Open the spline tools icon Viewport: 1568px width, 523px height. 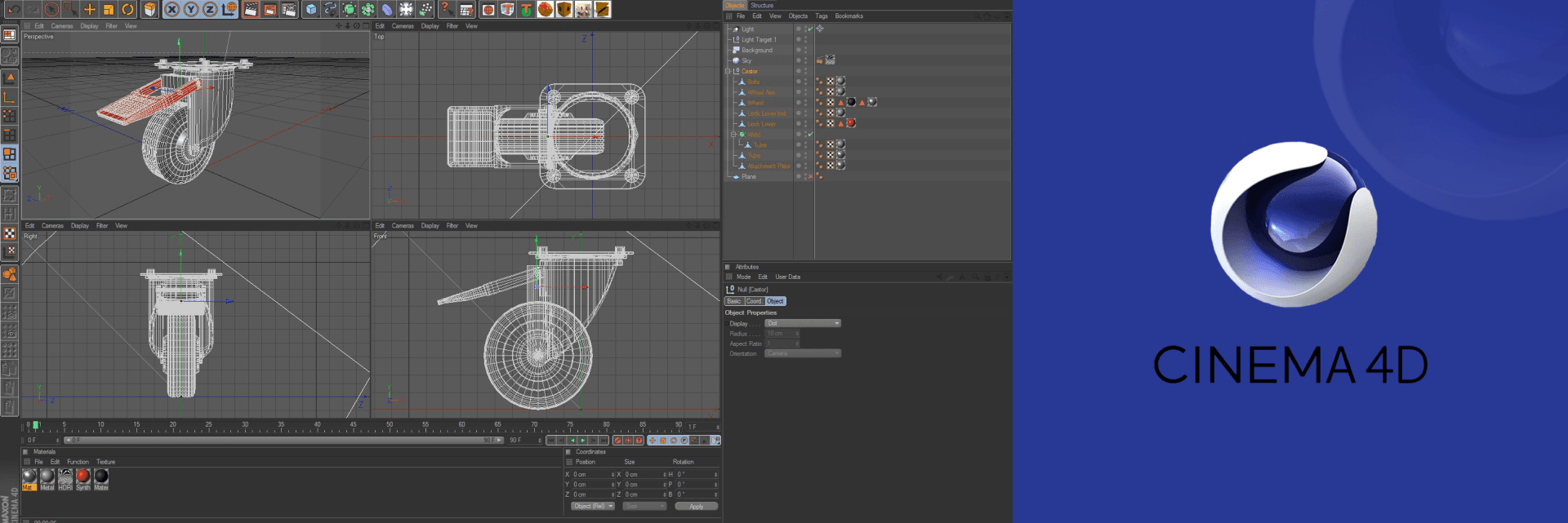pyautogui.click(x=330, y=9)
